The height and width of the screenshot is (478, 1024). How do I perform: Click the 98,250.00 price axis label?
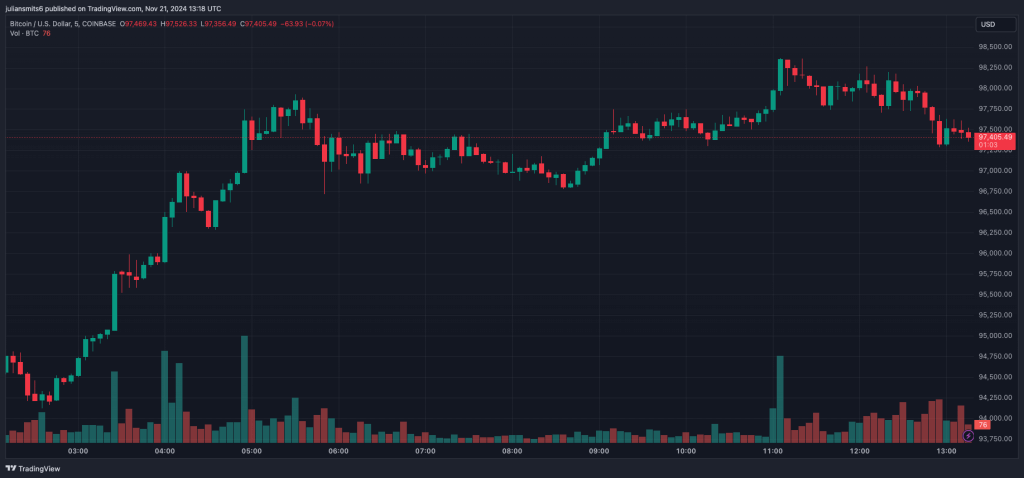pos(995,67)
